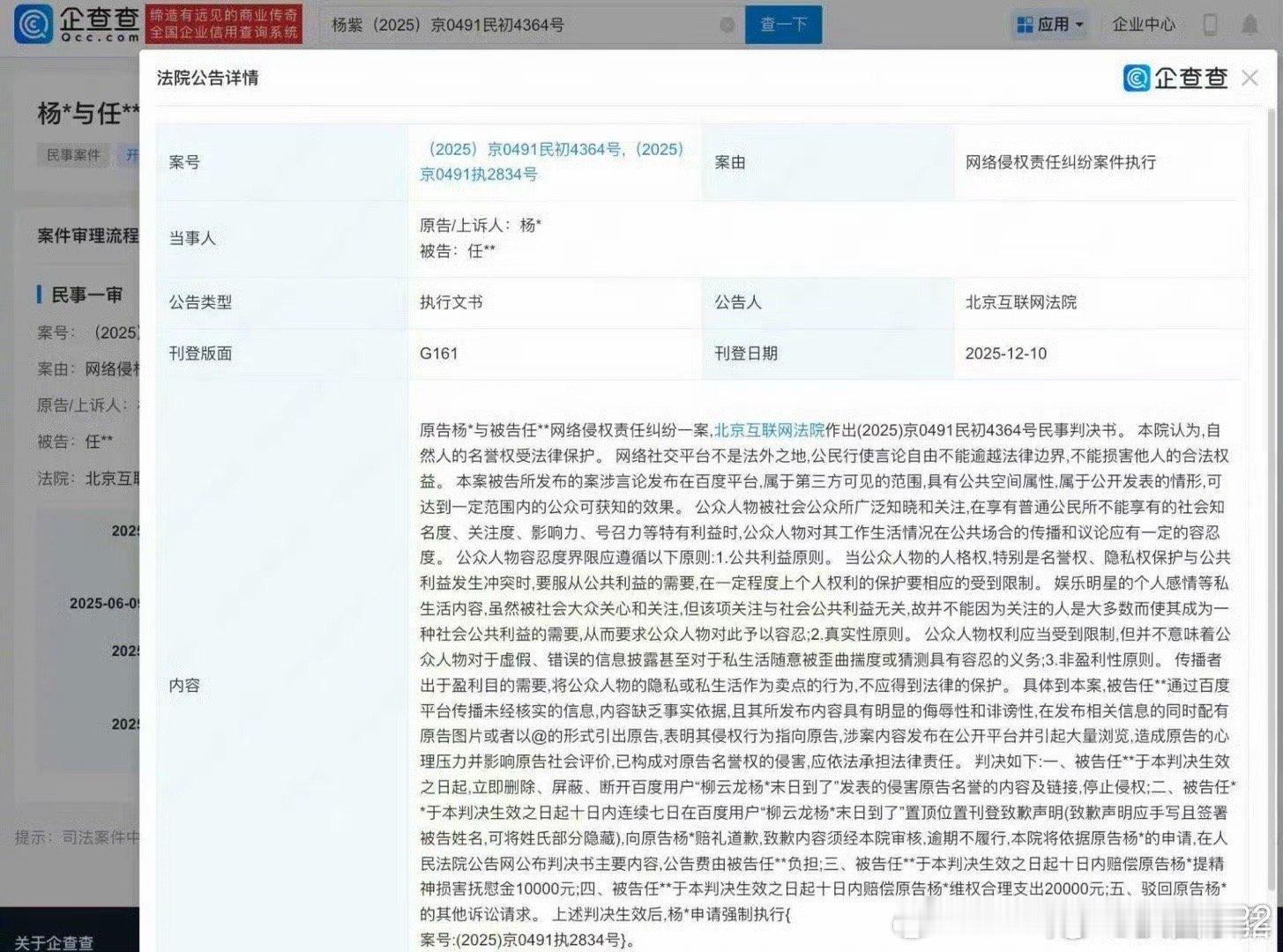Open the 北京互联网法院 link in content text
Image resolution: width=1283 pixels, height=952 pixels.
pyautogui.click(x=769, y=430)
